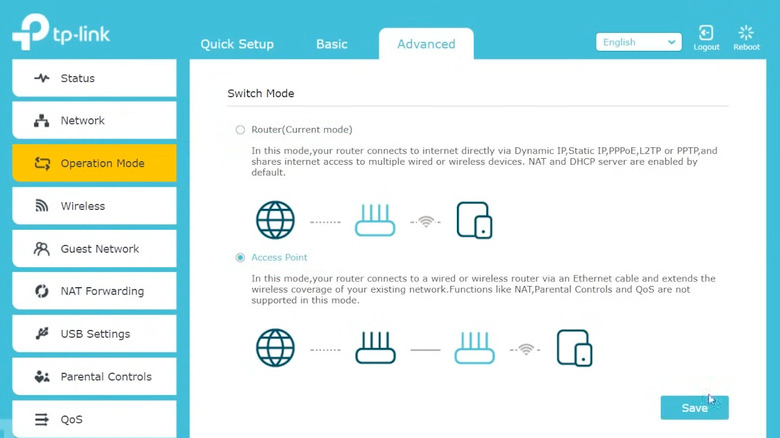Select the Router mode radio button
Viewport: 780px width, 438px height.
(240, 130)
